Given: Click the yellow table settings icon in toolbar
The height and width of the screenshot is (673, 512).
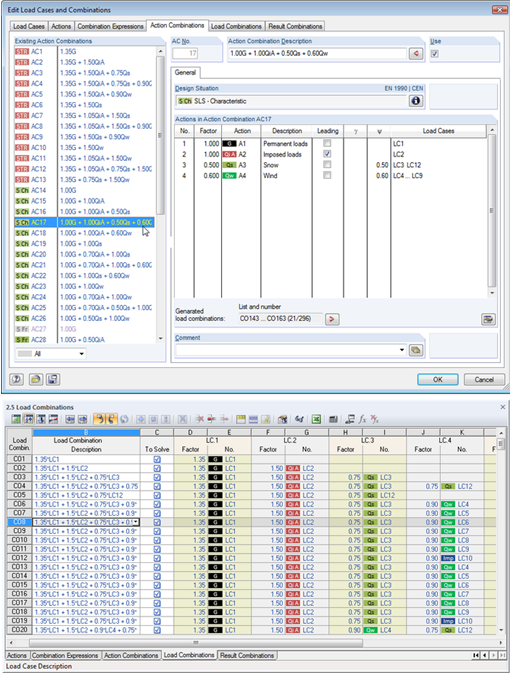Looking at the screenshot, I should [x=241, y=419].
